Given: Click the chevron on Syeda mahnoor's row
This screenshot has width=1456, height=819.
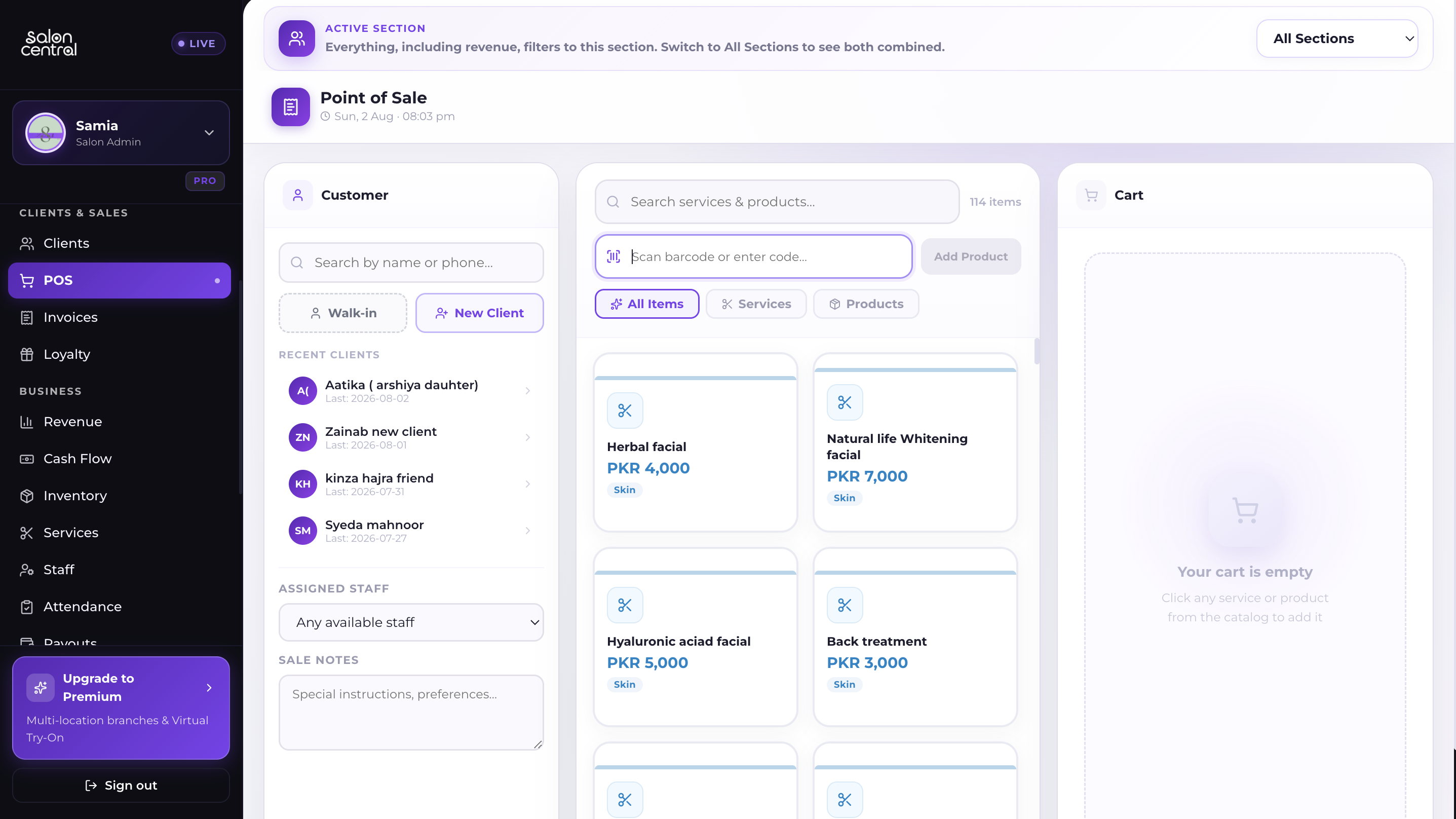Looking at the screenshot, I should pos(527,531).
